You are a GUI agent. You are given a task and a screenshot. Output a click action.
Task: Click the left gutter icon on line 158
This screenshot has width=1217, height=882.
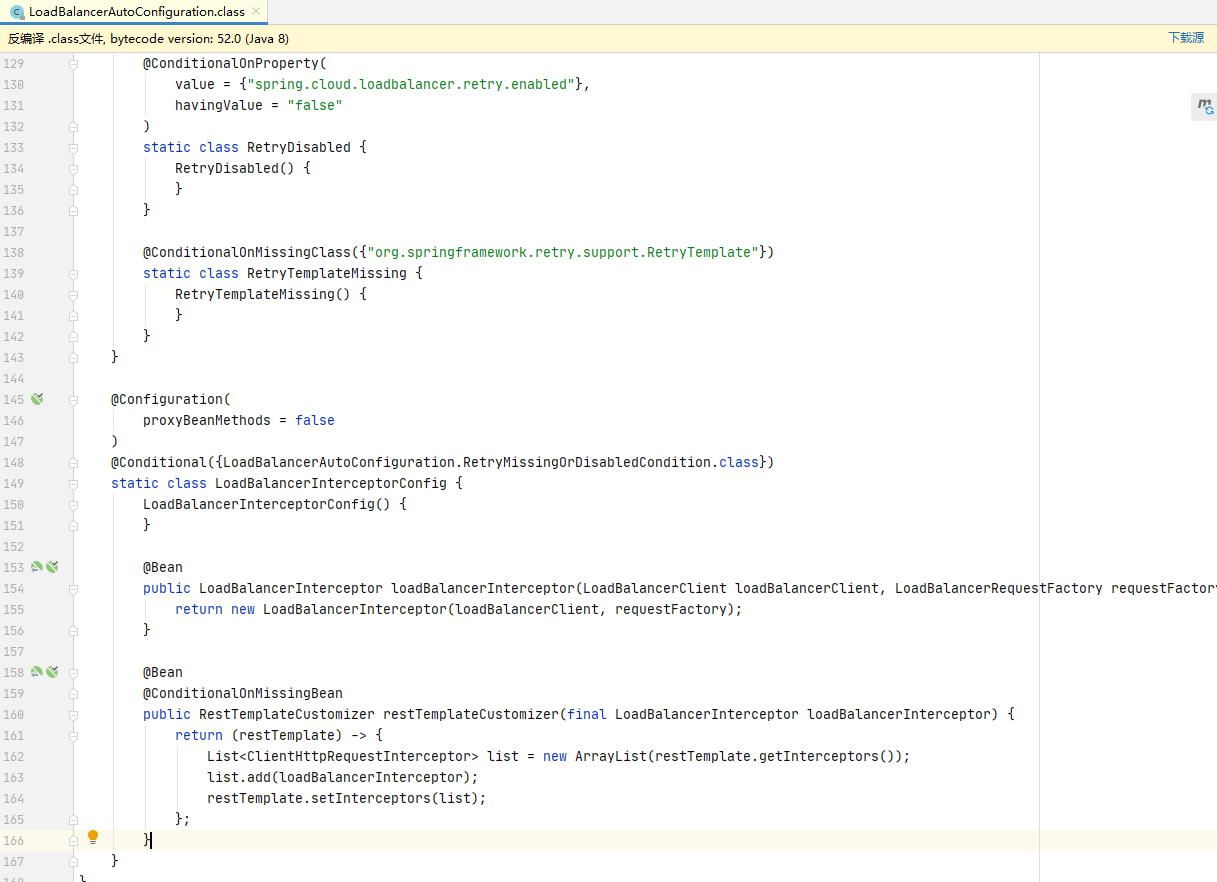pyautogui.click(x=36, y=672)
